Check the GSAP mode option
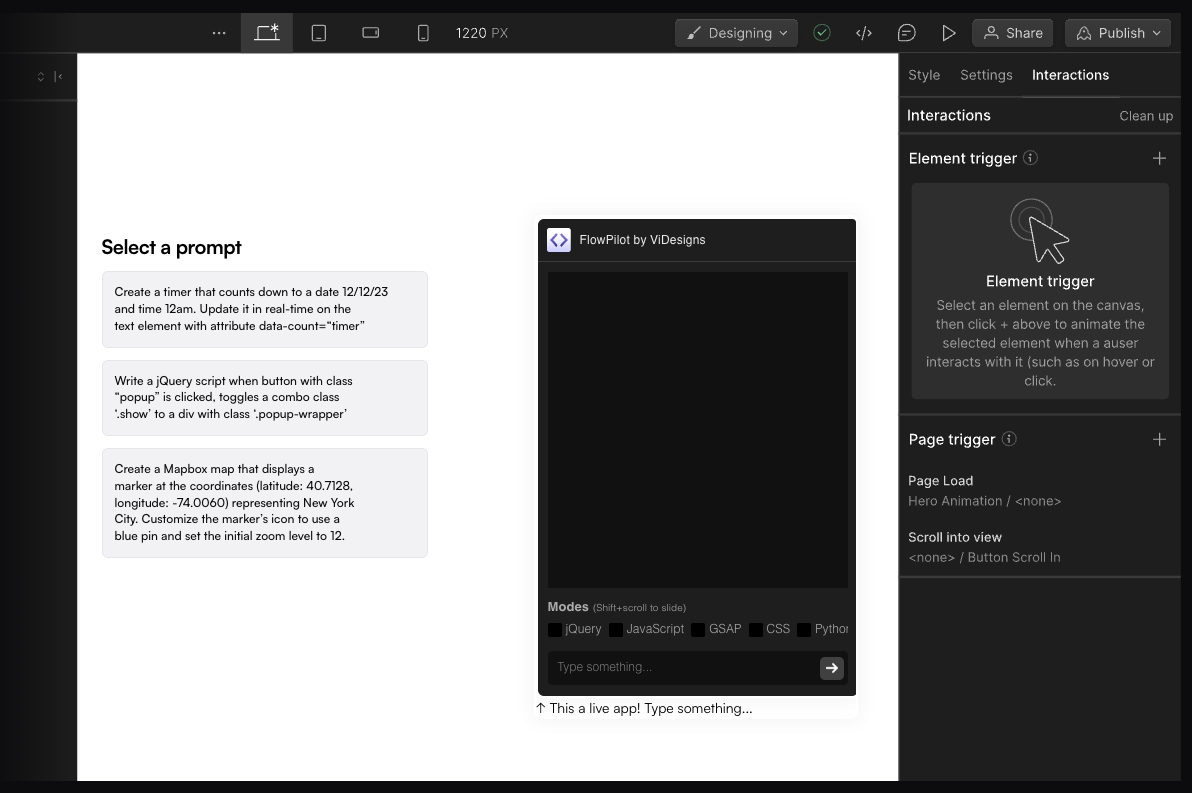The width and height of the screenshot is (1192, 793). pyautogui.click(x=697, y=629)
